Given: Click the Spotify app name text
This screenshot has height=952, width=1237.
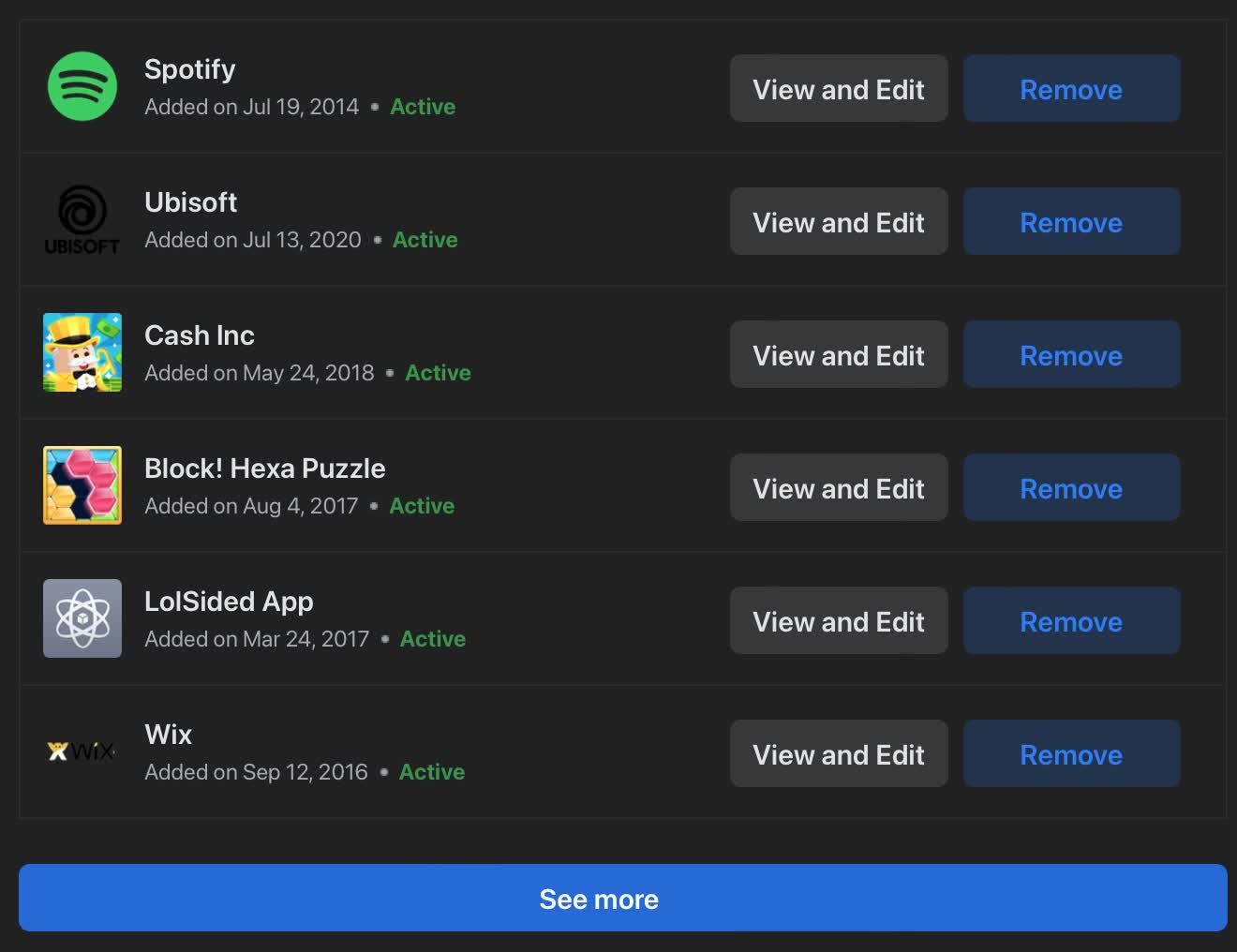Looking at the screenshot, I should [x=190, y=69].
